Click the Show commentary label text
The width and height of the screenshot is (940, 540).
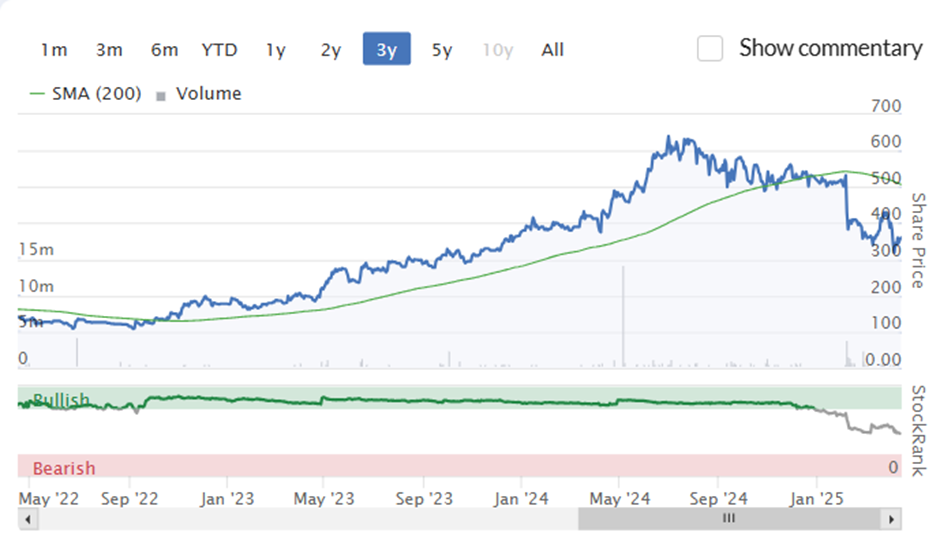click(x=830, y=48)
